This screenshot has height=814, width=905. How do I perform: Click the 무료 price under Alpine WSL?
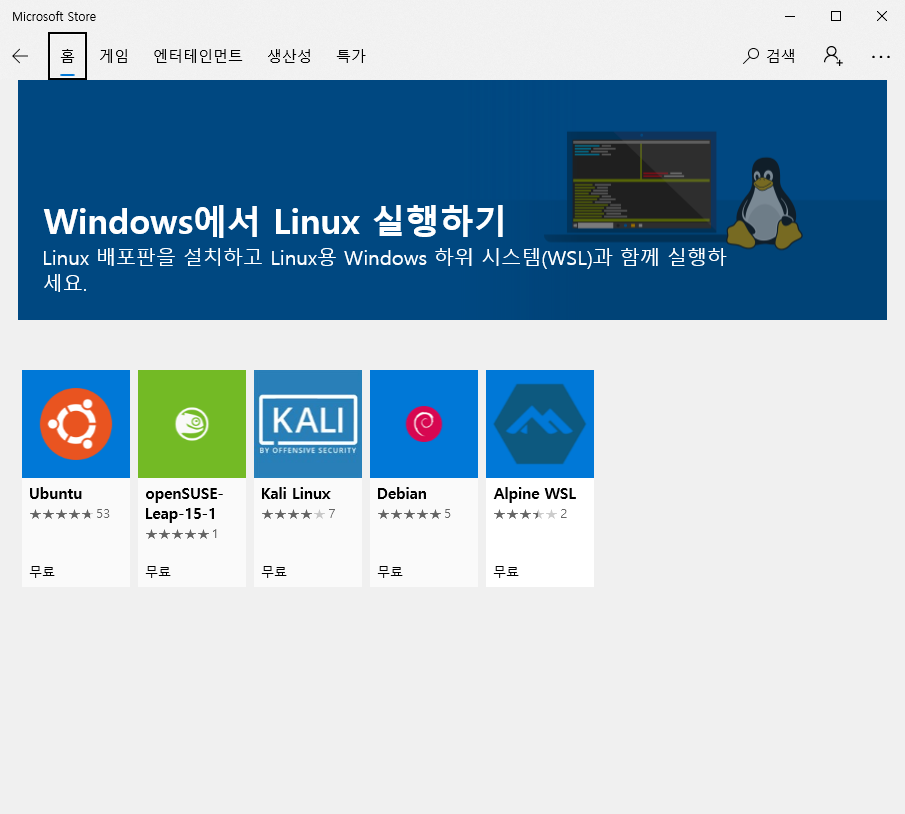coord(506,572)
